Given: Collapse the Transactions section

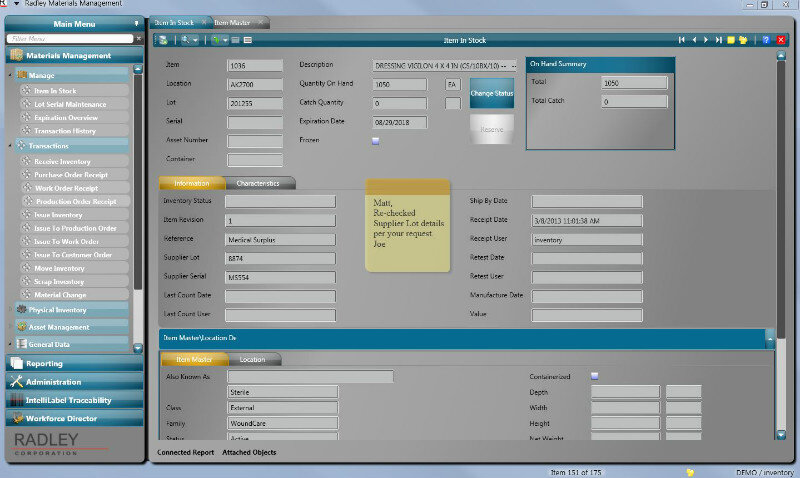Looking at the screenshot, I should (11, 146).
